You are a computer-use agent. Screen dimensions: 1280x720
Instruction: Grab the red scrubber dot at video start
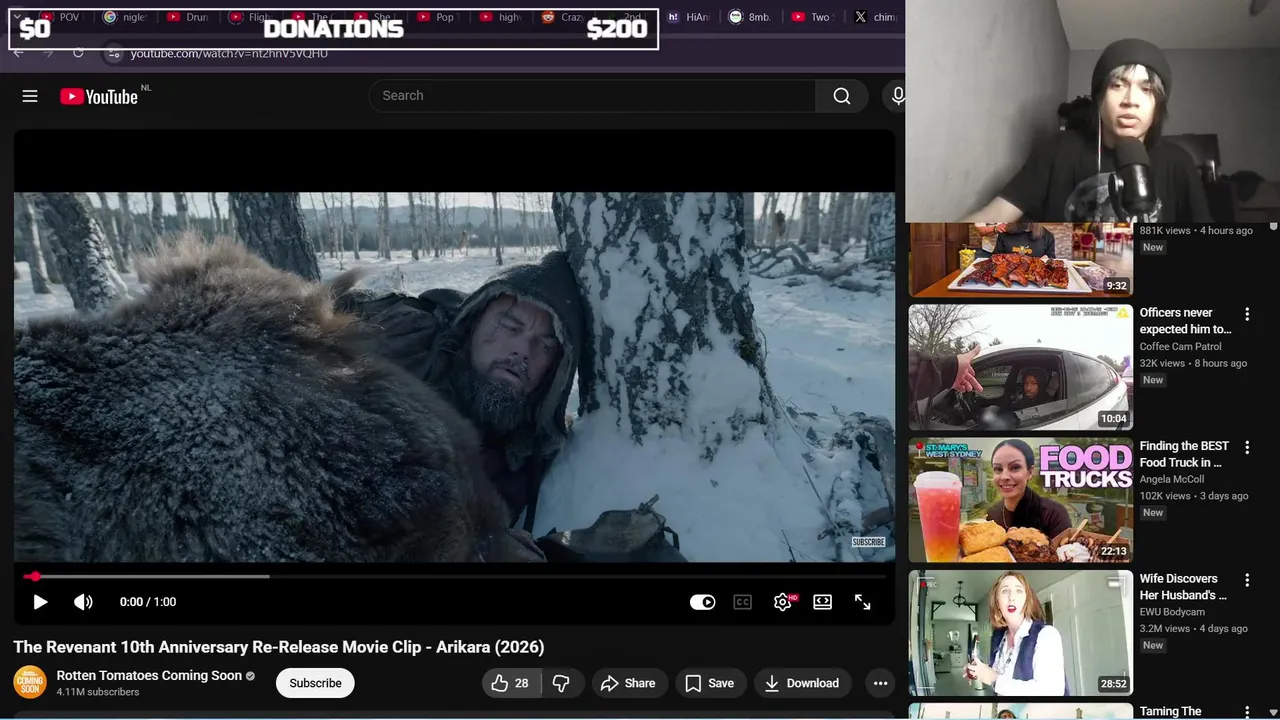point(34,576)
